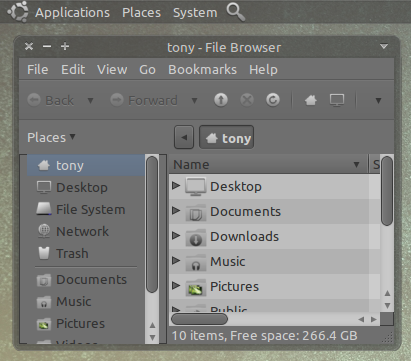Go to Home folder via toolbar icon
The image size is (411, 361).
(310, 100)
